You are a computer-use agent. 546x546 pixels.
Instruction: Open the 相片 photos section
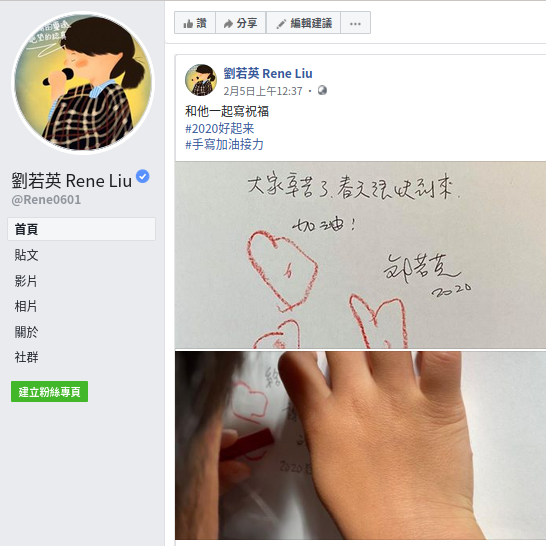pyautogui.click(x=26, y=306)
